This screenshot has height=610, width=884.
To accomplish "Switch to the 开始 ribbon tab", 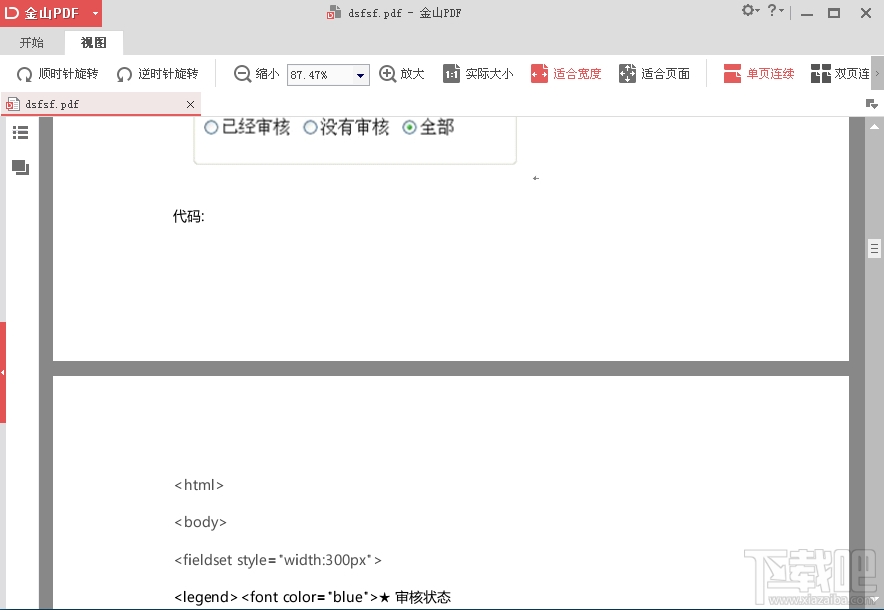I will pyautogui.click(x=31, y=43).
